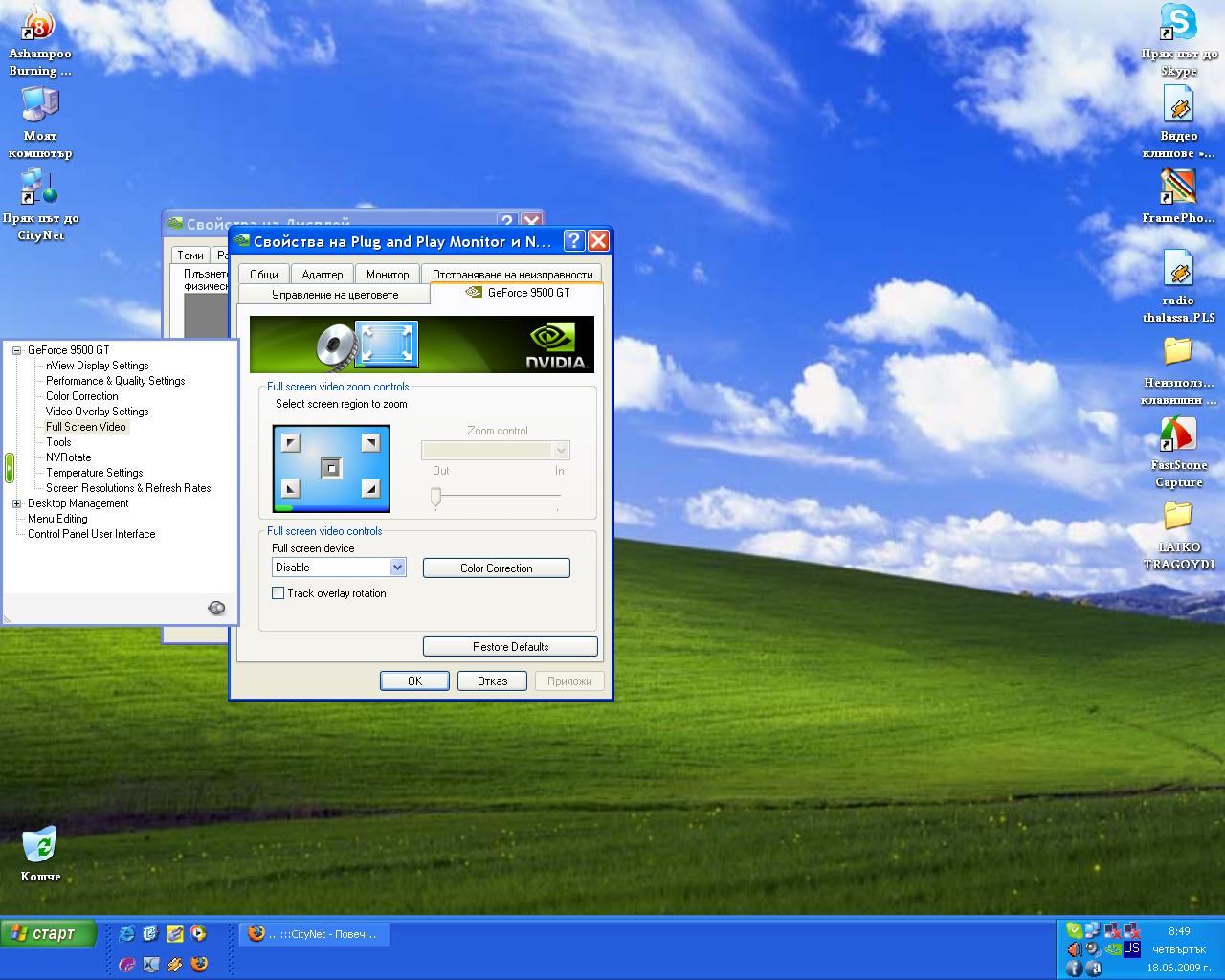Click the Restore Defaults button
The image size is (1225, 980).
click(x=511, y=647)
